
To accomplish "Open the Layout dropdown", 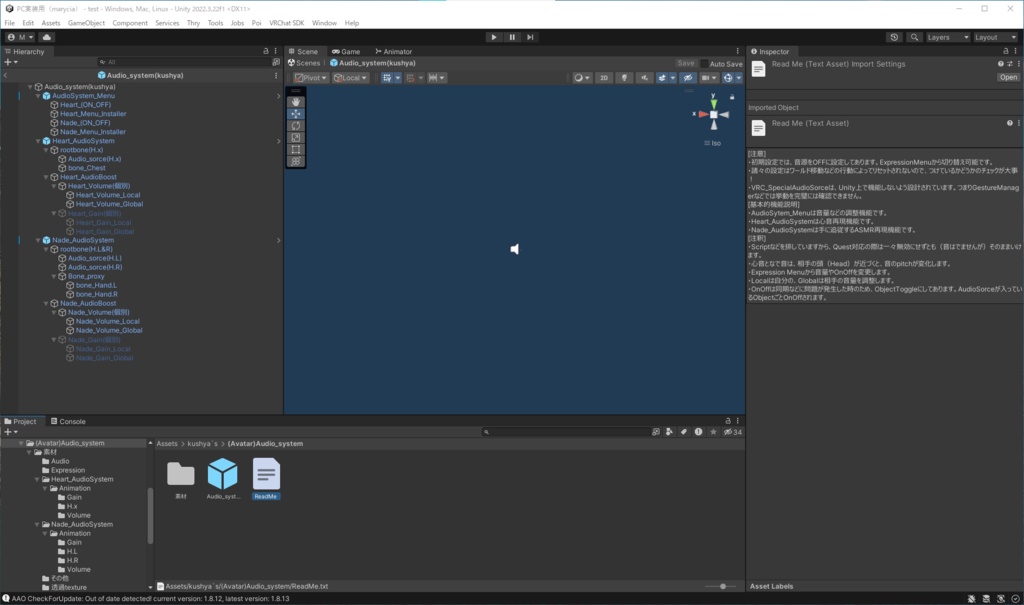I will coord(995,37).
